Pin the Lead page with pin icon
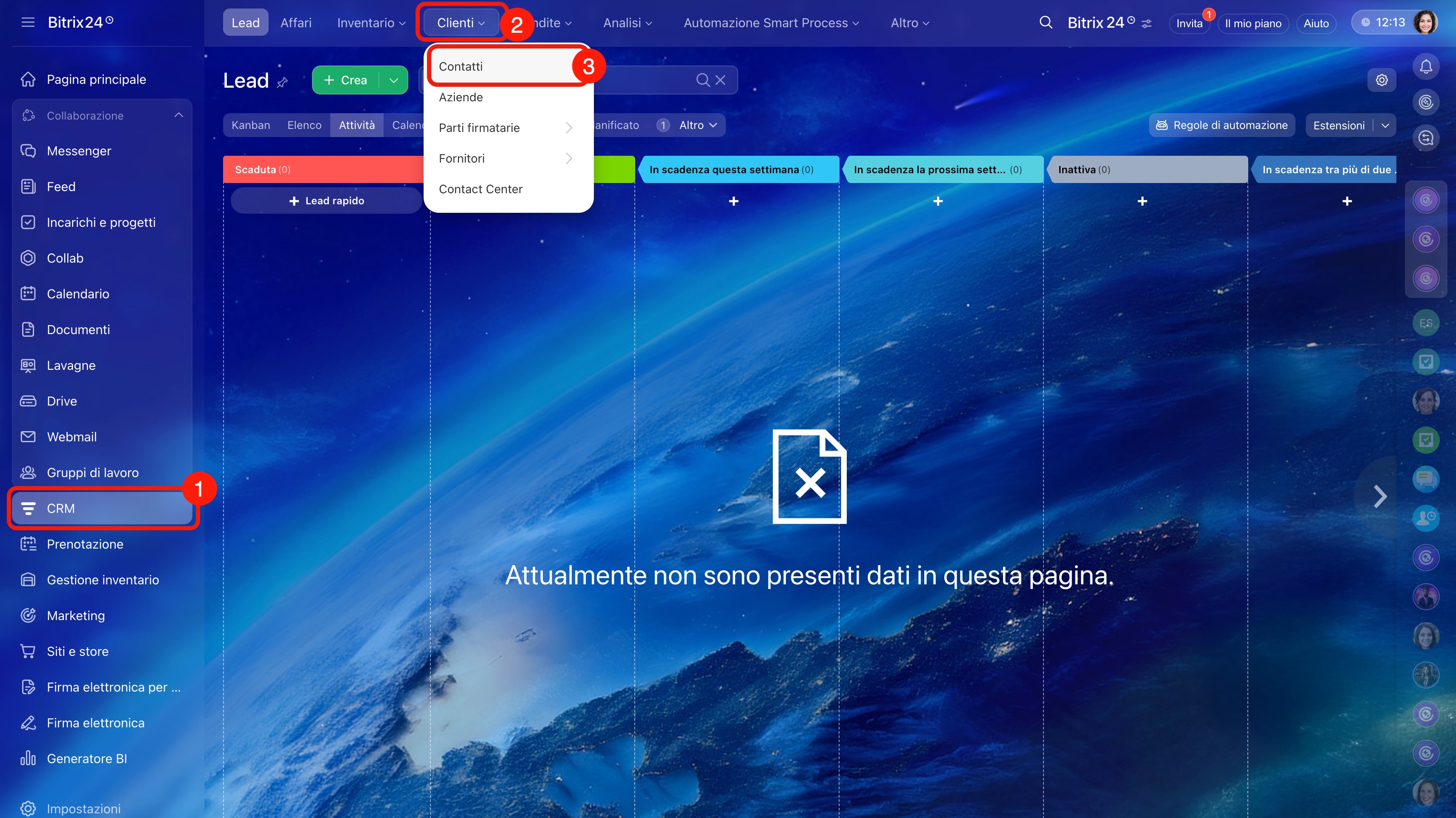Viewport: 1456px width, 818px height. point(282,83)
